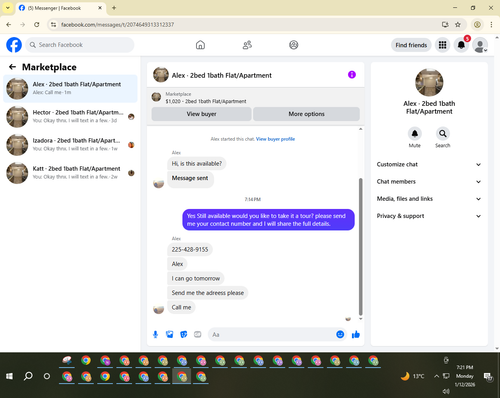The height and width of the screenshot is (398, 500).
Task: Click the purple sent reply message
Action: [268, 220]
